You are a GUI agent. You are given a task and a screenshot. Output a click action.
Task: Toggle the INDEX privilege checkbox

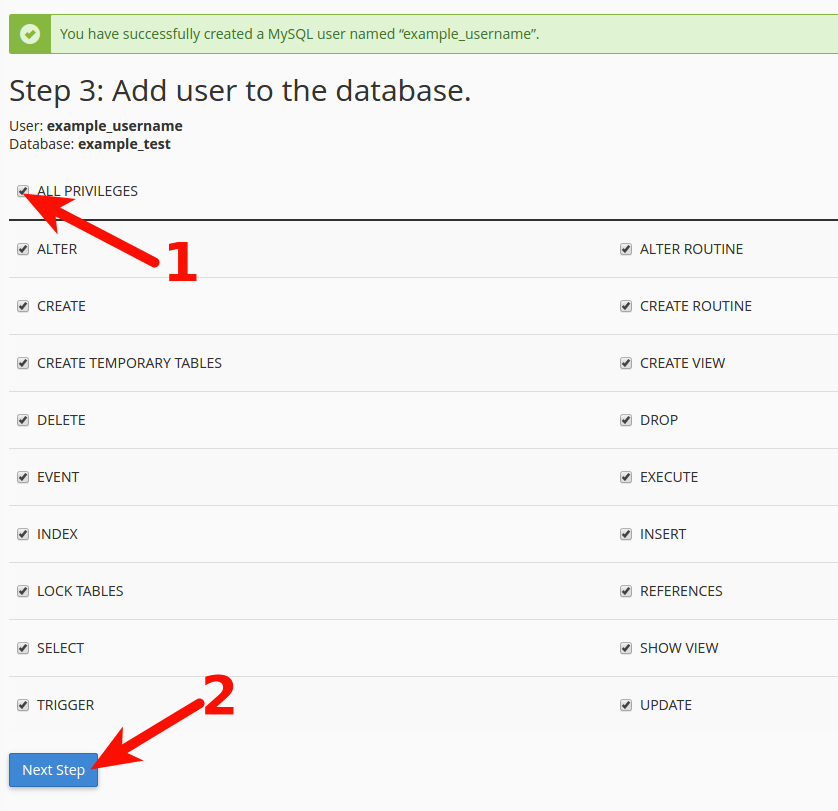click(x=23, y=534)
